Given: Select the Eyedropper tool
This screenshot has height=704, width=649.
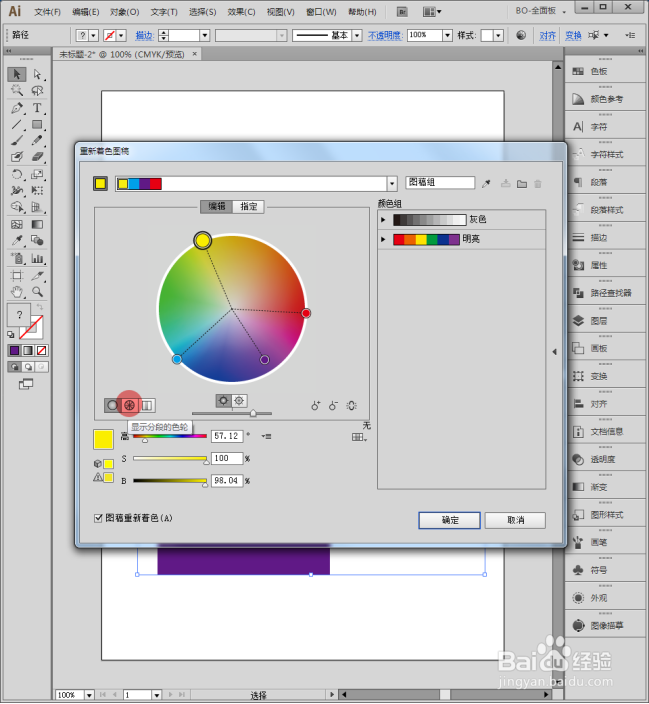Looking at the screenshot, I should coord(17,241).
